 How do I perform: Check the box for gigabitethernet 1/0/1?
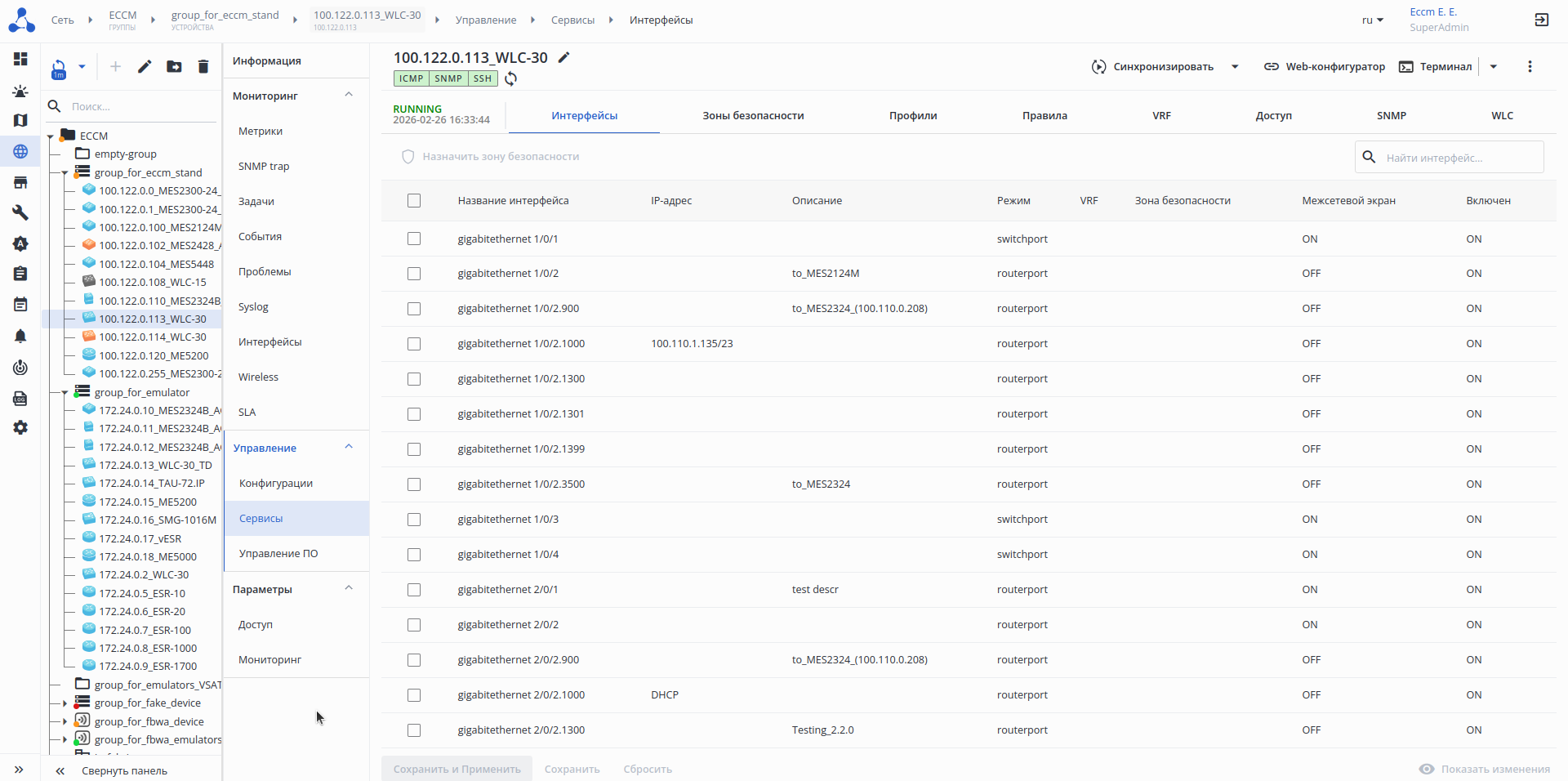[x=414, y=239]
